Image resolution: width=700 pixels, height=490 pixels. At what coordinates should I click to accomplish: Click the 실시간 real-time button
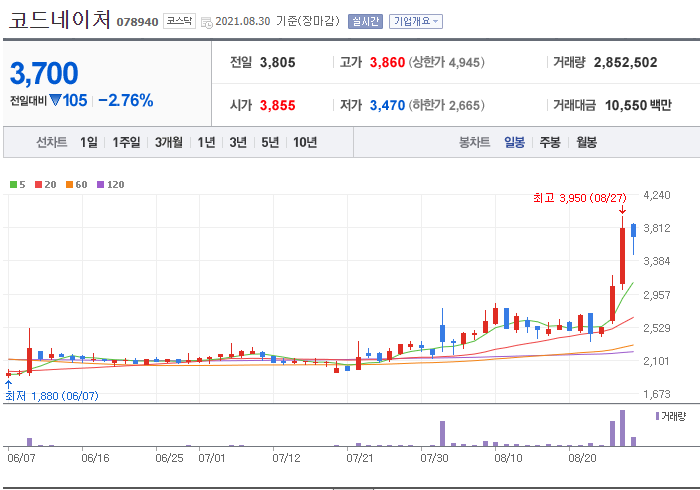pos(365,21)
